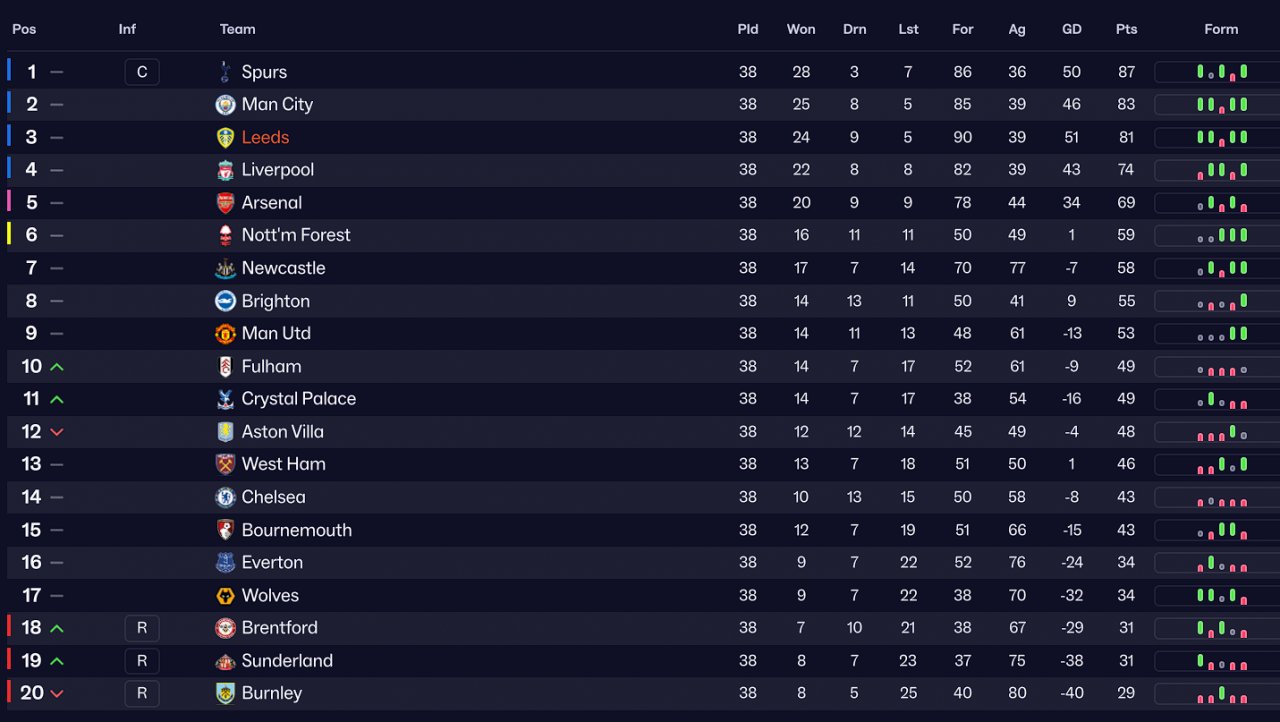Sort by the Won column header
This screenshot has width=1280, height=722.
tap(800, 29)
